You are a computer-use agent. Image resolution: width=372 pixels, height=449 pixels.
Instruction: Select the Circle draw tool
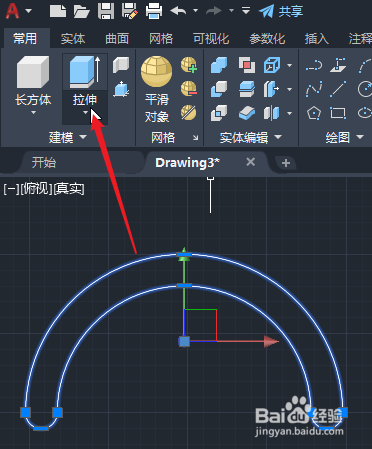pyautogui.click(x=364, y=89)
